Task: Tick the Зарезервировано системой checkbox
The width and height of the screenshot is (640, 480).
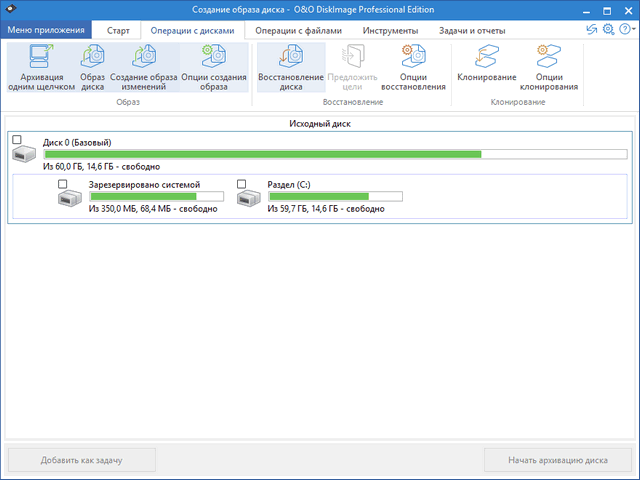Action: (x=62, y=184)
